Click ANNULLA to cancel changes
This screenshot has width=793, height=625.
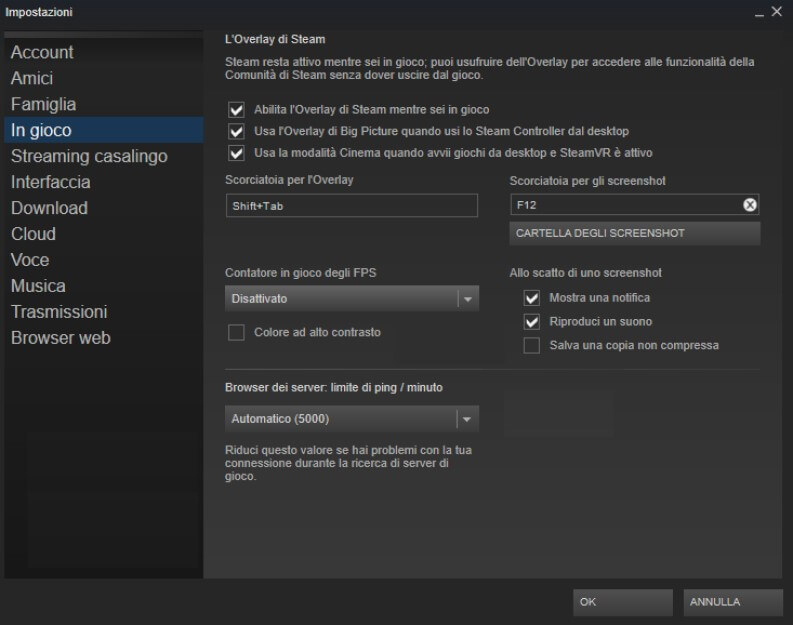733,602
